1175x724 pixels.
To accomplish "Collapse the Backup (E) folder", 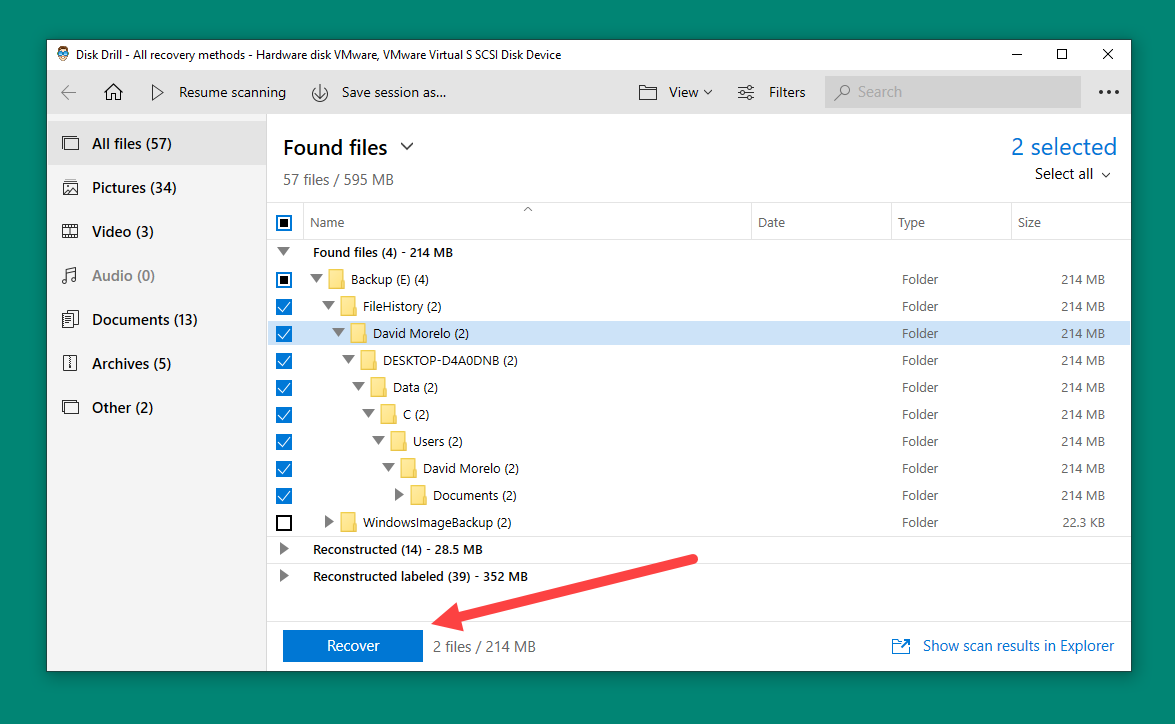I will tap(316, 279).
